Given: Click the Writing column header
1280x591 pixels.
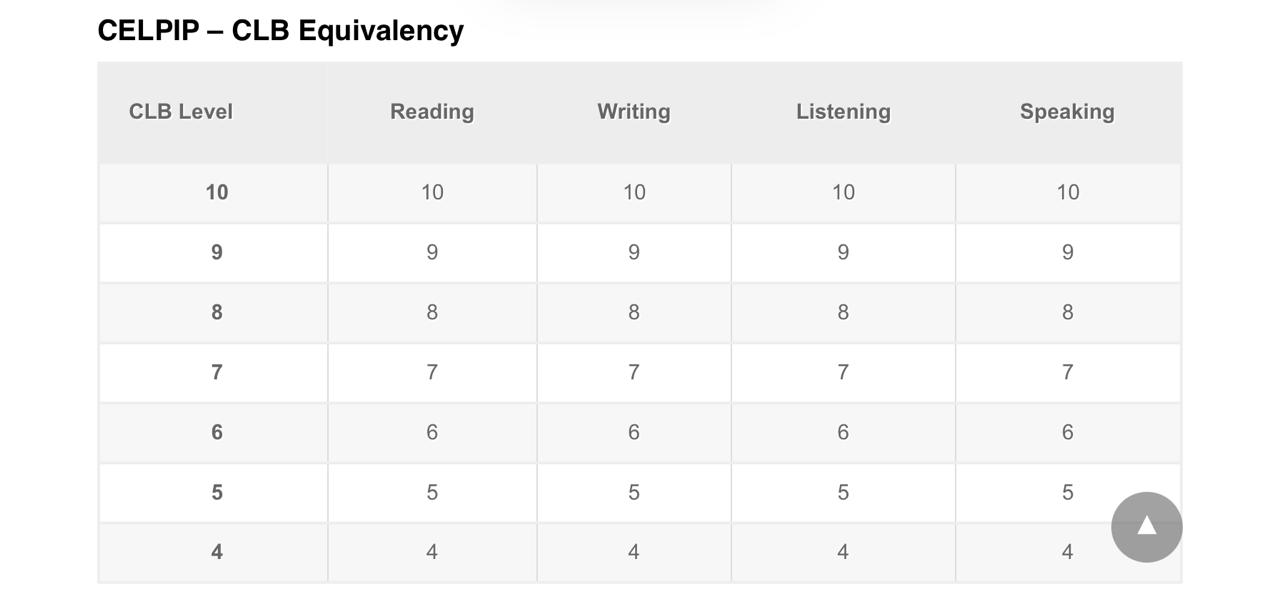Looking at the screenshot, I should coord(633,111).
